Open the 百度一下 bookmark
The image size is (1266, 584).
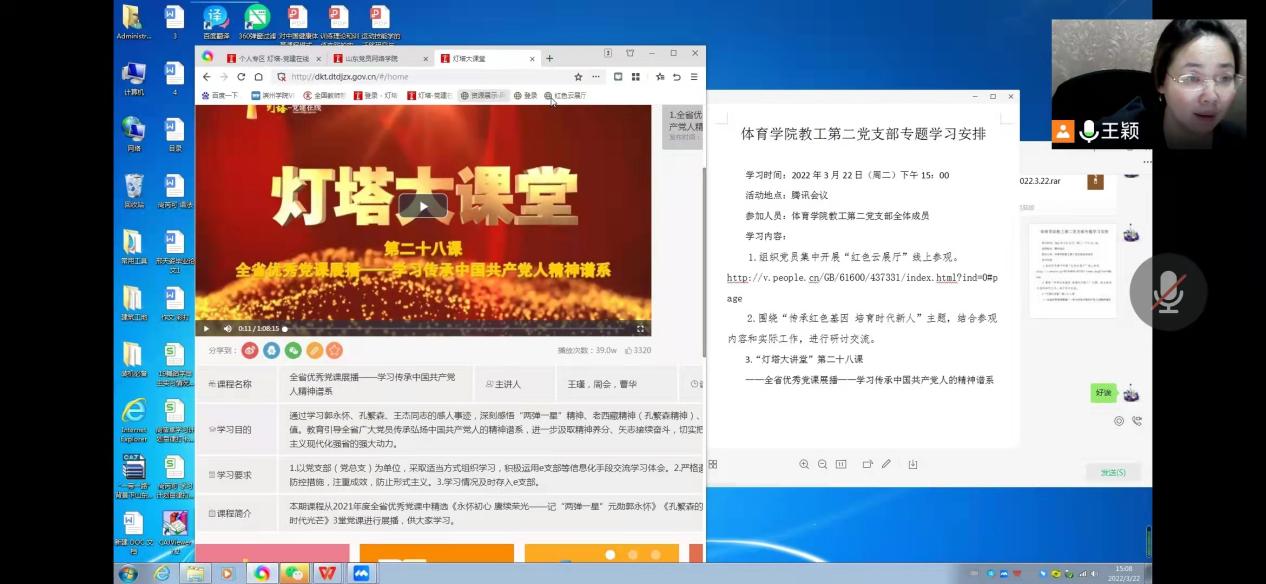click(220, 96)
